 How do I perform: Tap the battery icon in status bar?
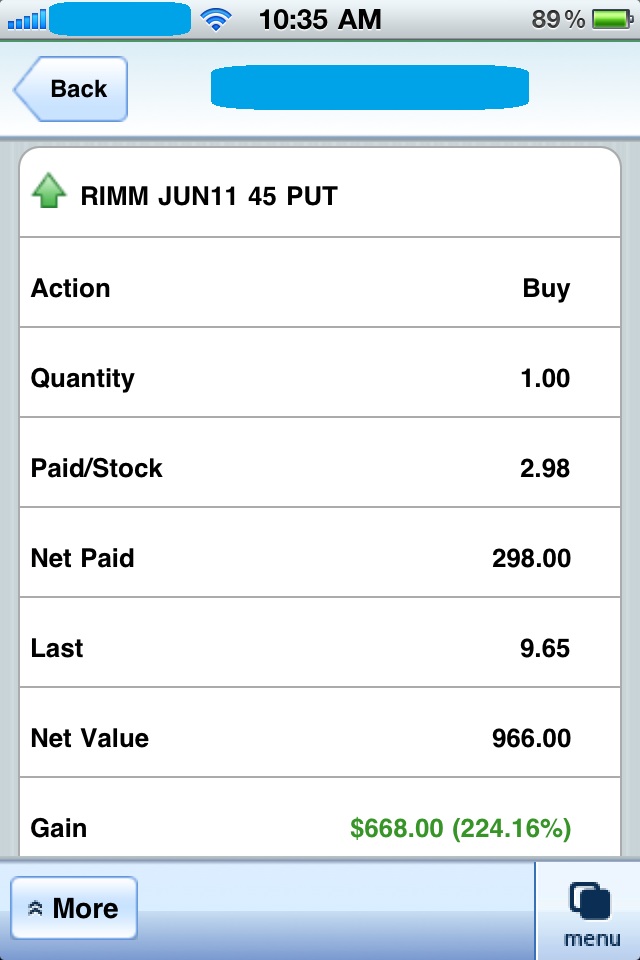tap(608, 19)
